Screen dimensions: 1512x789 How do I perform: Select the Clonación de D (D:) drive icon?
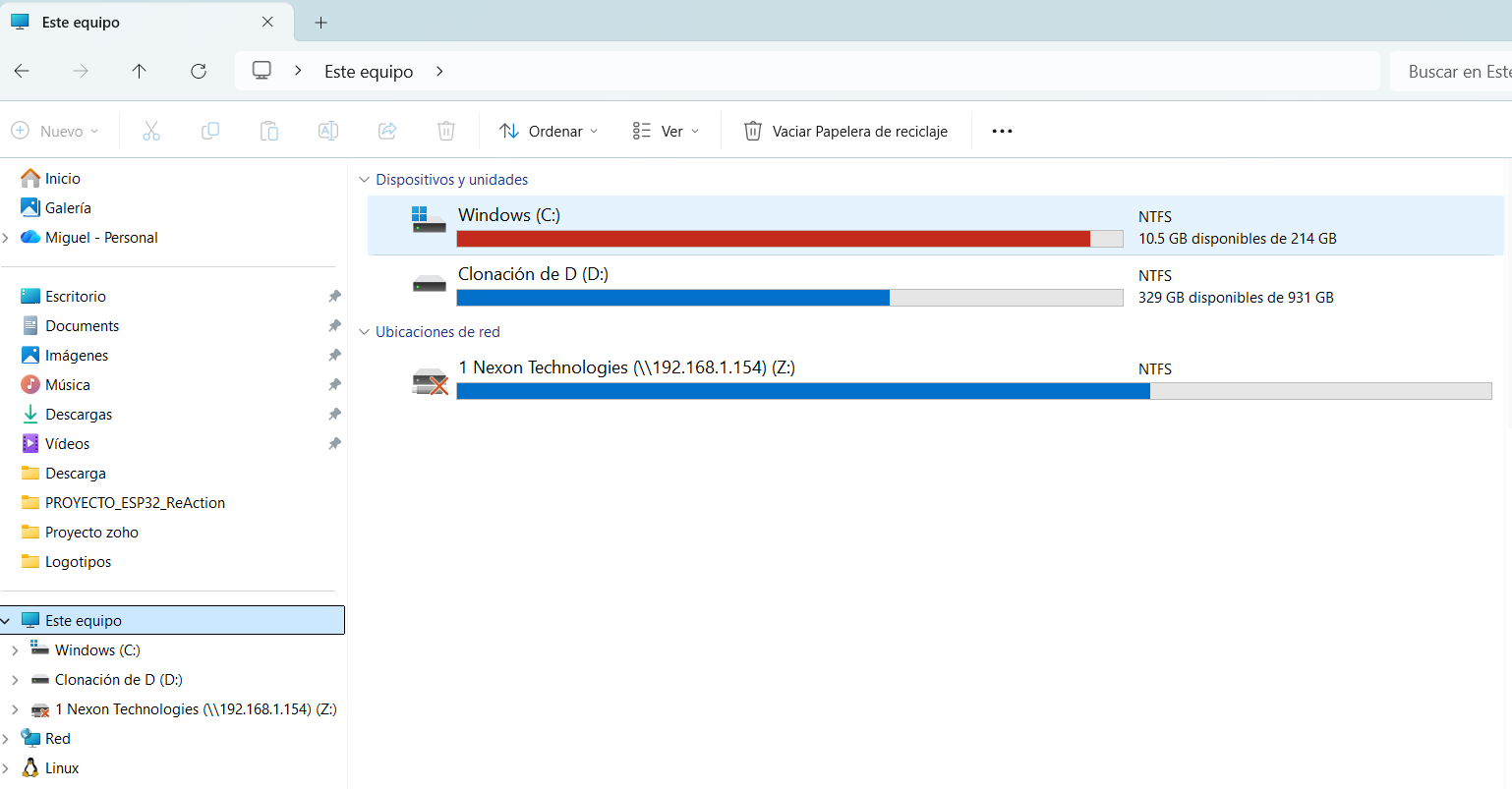(430, 285)
